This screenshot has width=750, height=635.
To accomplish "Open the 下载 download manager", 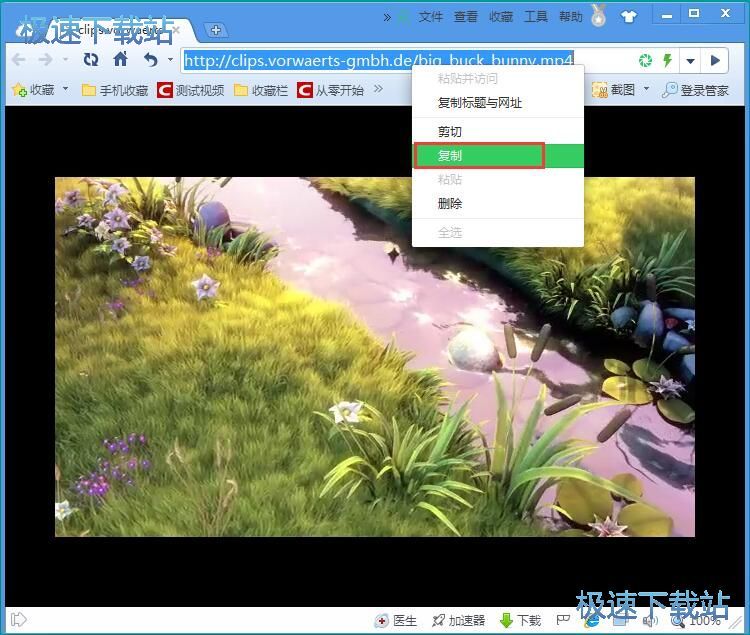I will [520, 621].
